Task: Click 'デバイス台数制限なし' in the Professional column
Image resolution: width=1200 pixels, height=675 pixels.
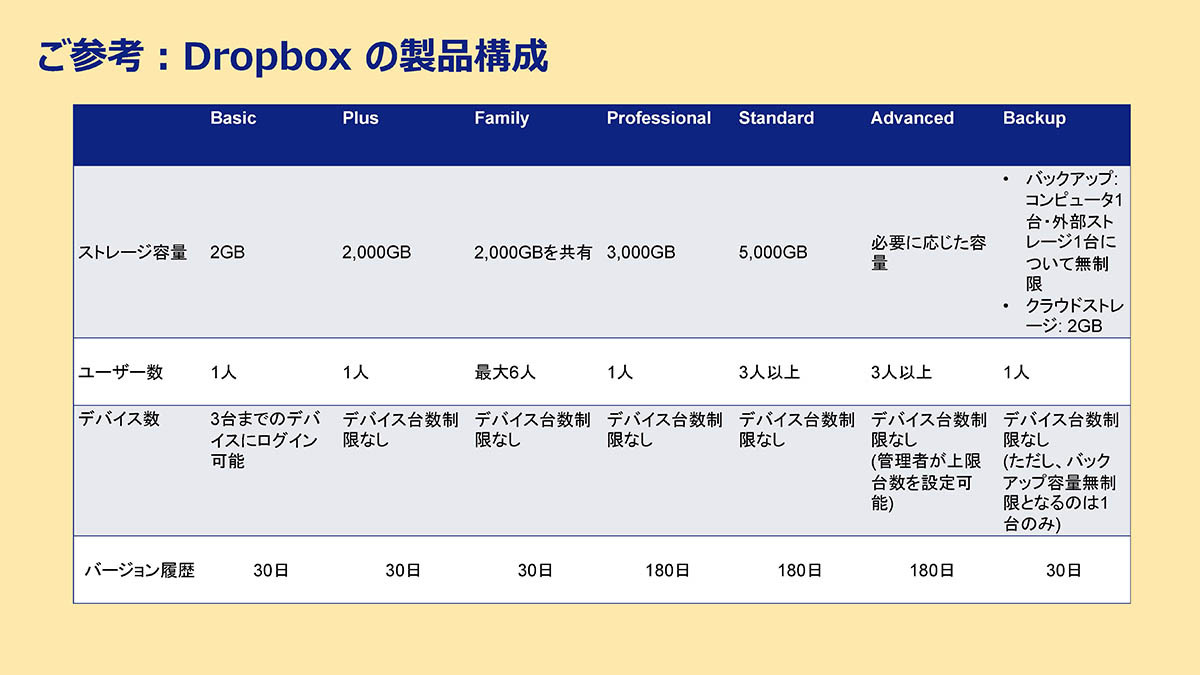Action: [x=664, y=430]
